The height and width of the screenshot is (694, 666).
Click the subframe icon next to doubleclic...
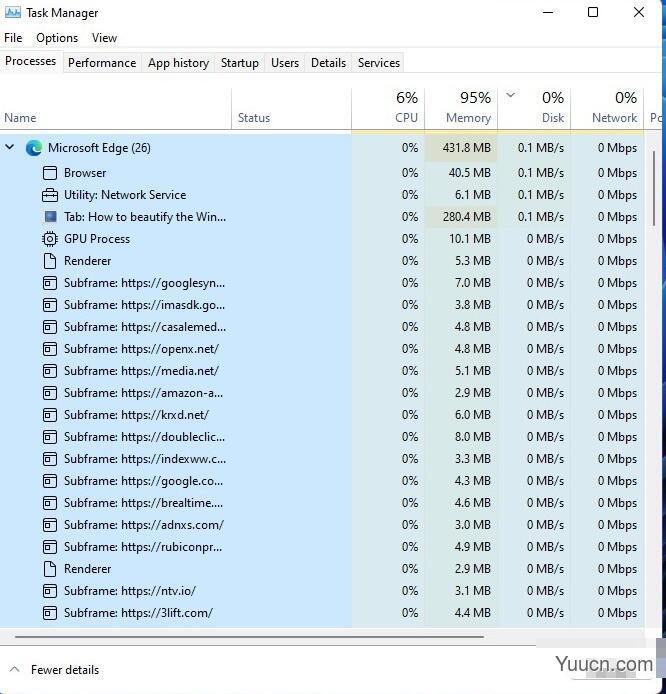tap(50, 437)
